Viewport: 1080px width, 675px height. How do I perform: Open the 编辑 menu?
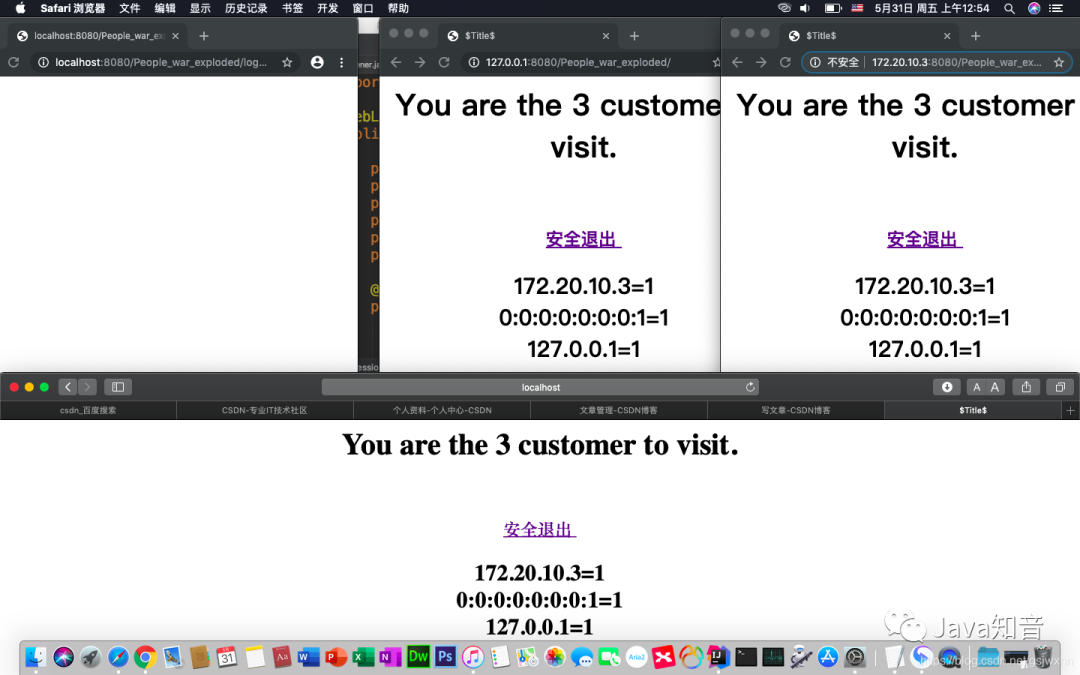point(165,8)
